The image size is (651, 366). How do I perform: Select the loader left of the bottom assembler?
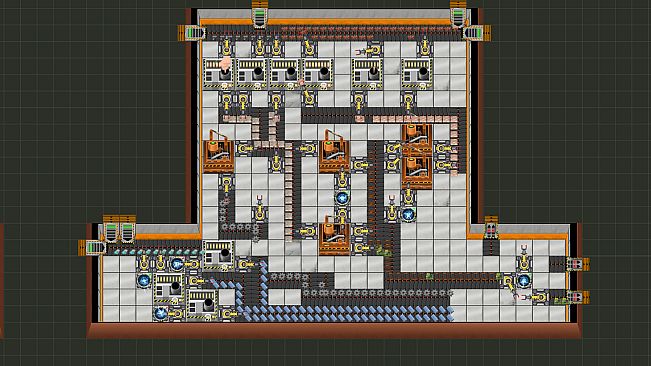click(x=307, y=231)
